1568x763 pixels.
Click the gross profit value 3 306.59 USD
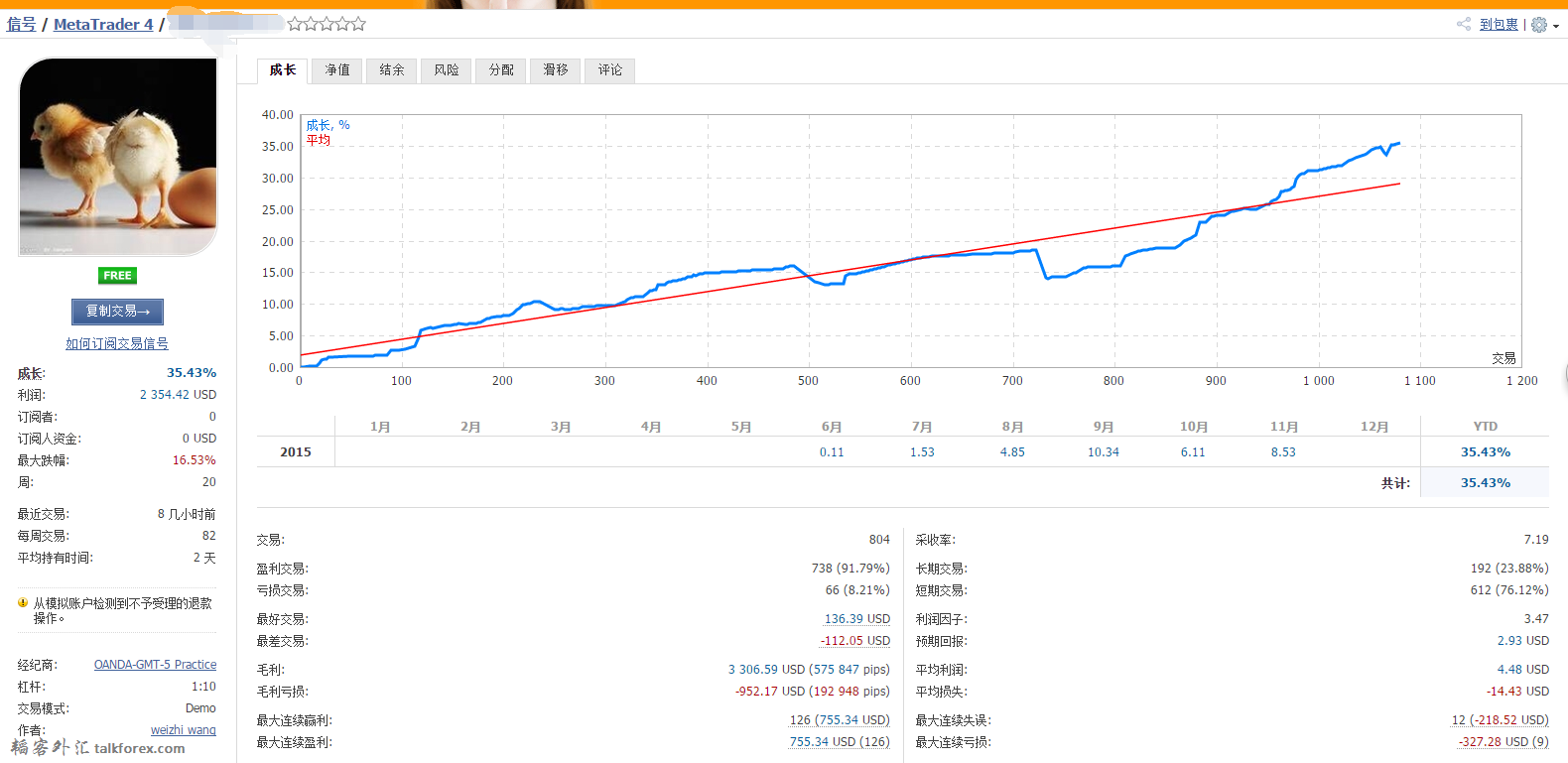coord(767,670)
